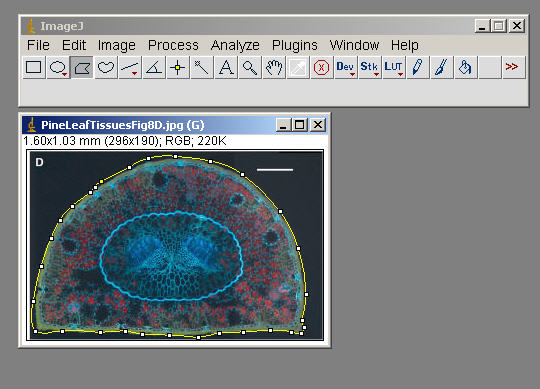
Task: Select the Polygon selection tool
Action: coord(82,67)
